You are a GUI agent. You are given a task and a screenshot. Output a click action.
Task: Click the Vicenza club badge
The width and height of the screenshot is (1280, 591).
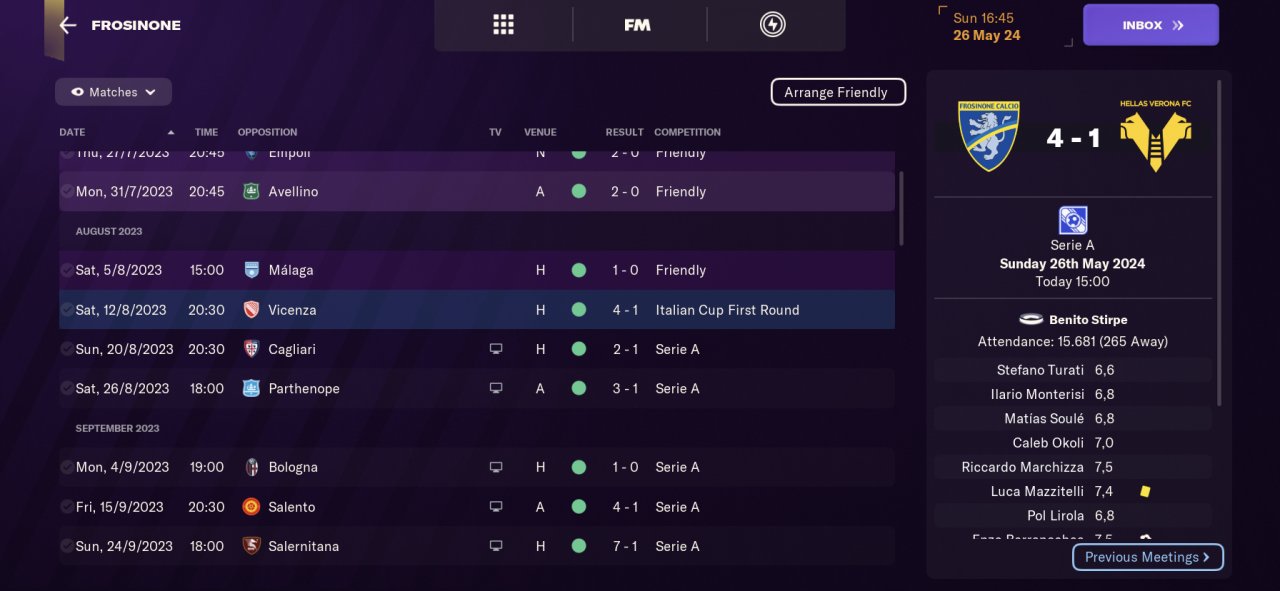coord(252,310)
